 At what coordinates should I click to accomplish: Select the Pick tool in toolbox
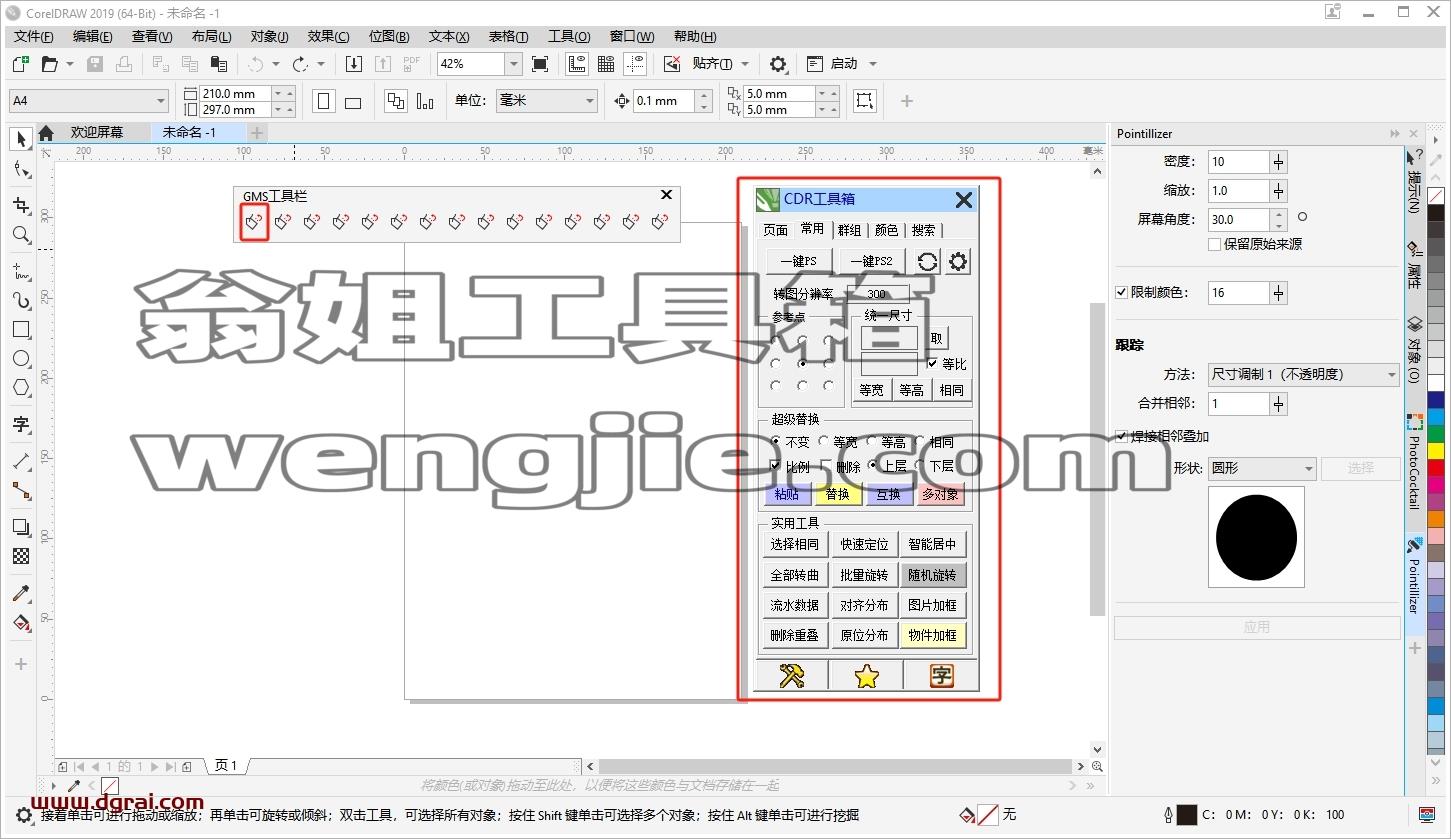click(x=20, y=138)
